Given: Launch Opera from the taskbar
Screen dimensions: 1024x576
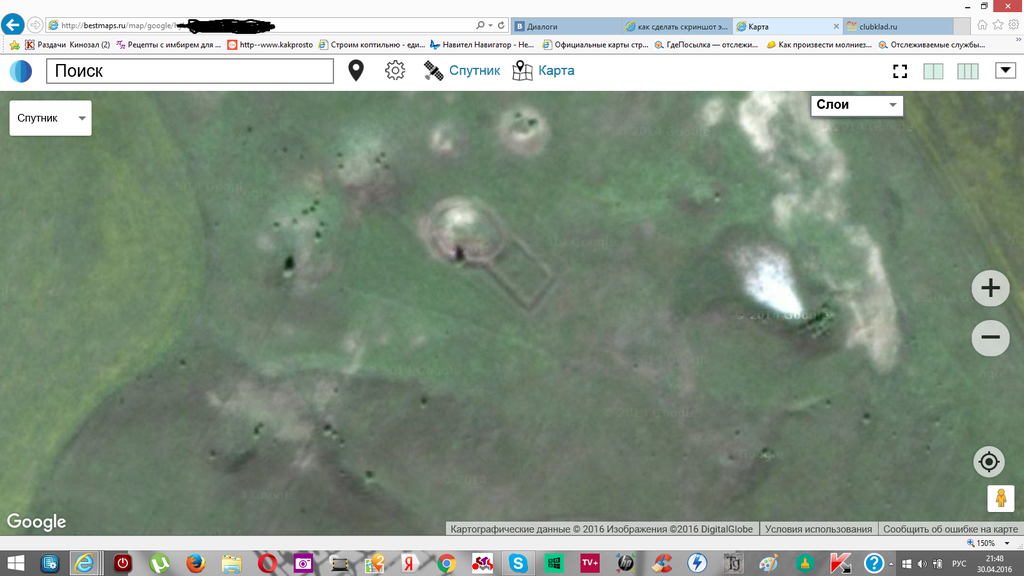Looking at the screenshot, I should tap(267, 563).
